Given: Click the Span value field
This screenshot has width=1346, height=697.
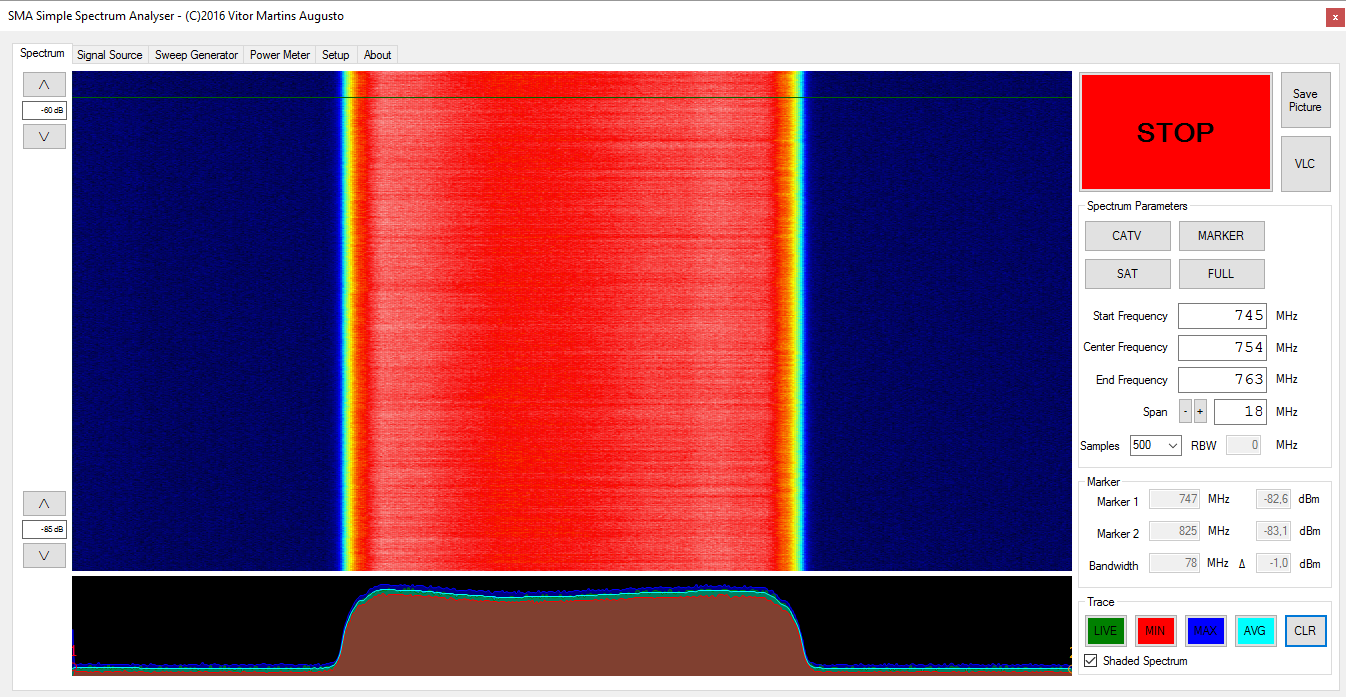Looking at the screenshot, I should tap(1240, 412).
